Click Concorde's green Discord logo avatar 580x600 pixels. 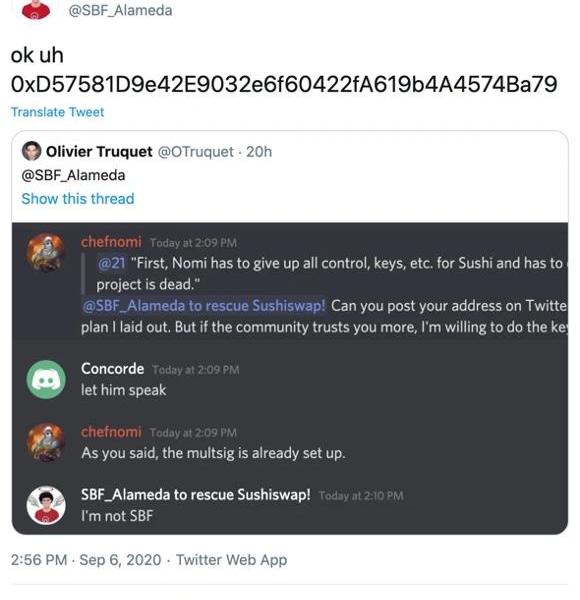(46, 380)
